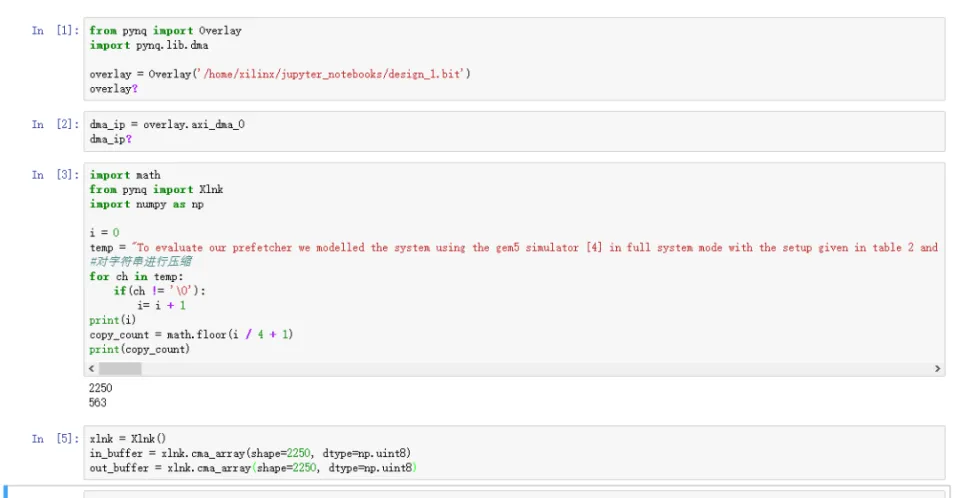This screenshot has width=960, height=498.
Task: Select the In [5] cell prompt
Action: pyautogui.click(x=52, y=438)
